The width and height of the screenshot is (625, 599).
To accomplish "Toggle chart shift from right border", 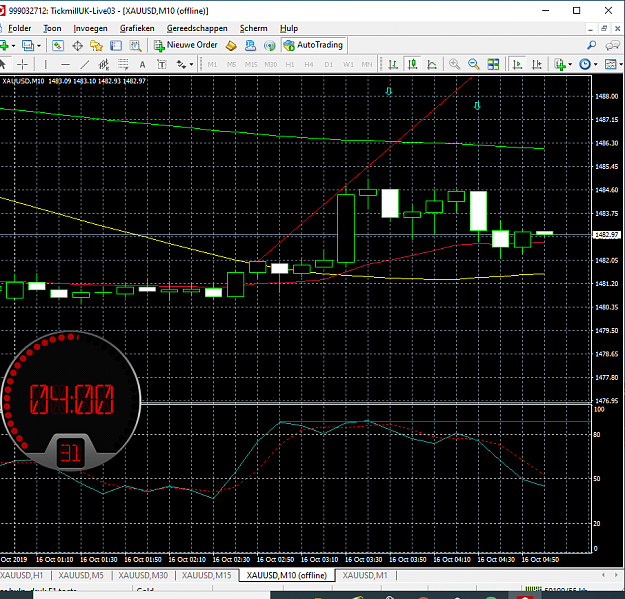I will tap(537, 64).
